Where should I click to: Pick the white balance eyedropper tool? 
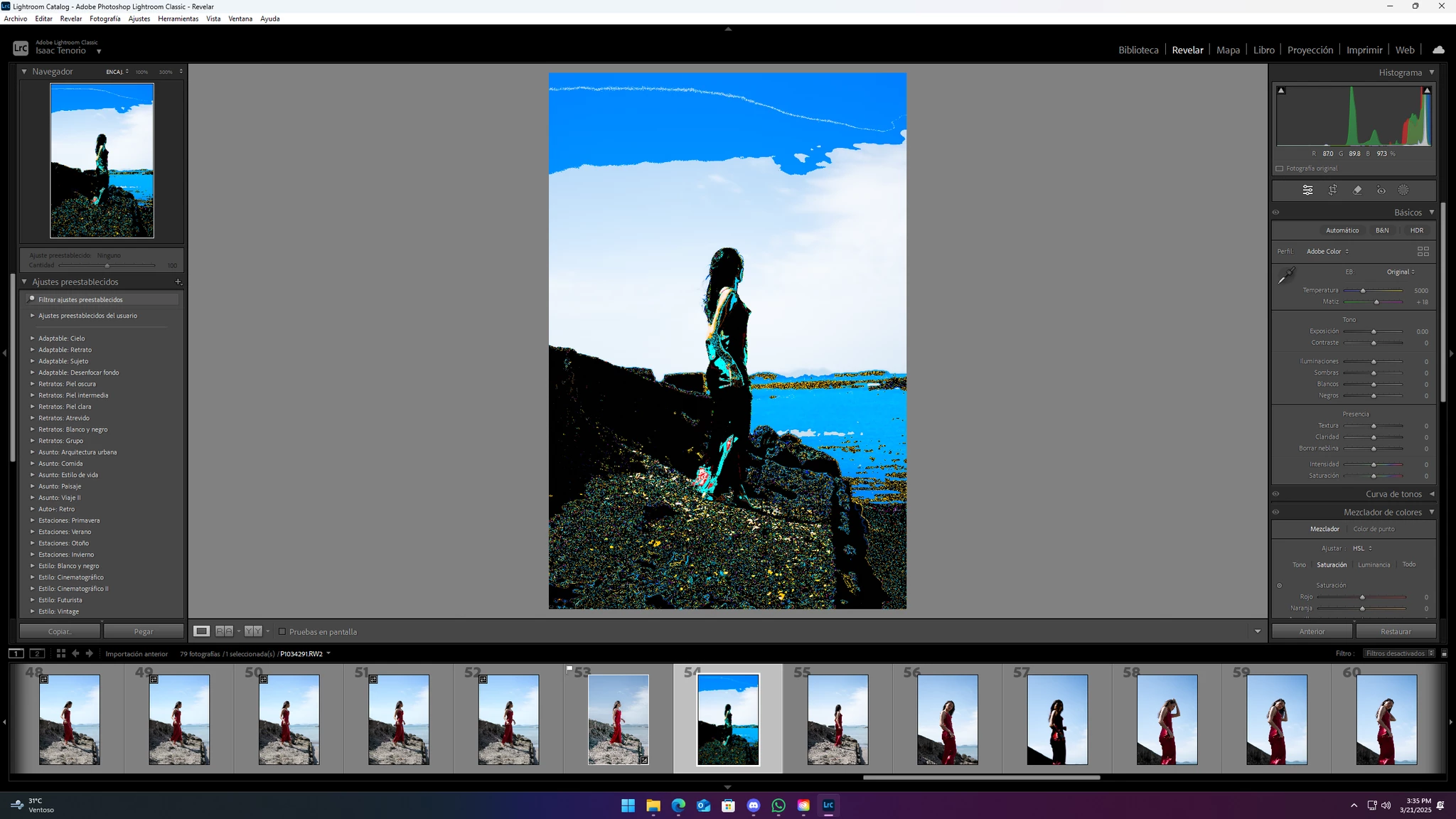click(1285, 277)
